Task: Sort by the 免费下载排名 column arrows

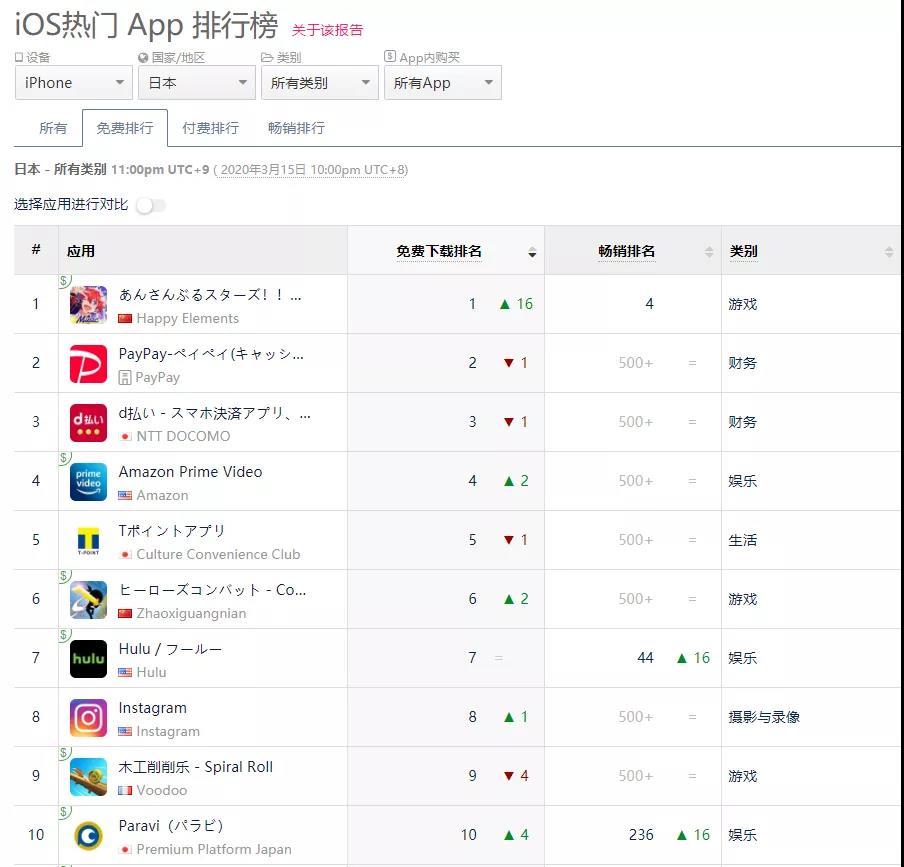Action: pos(533,251)
